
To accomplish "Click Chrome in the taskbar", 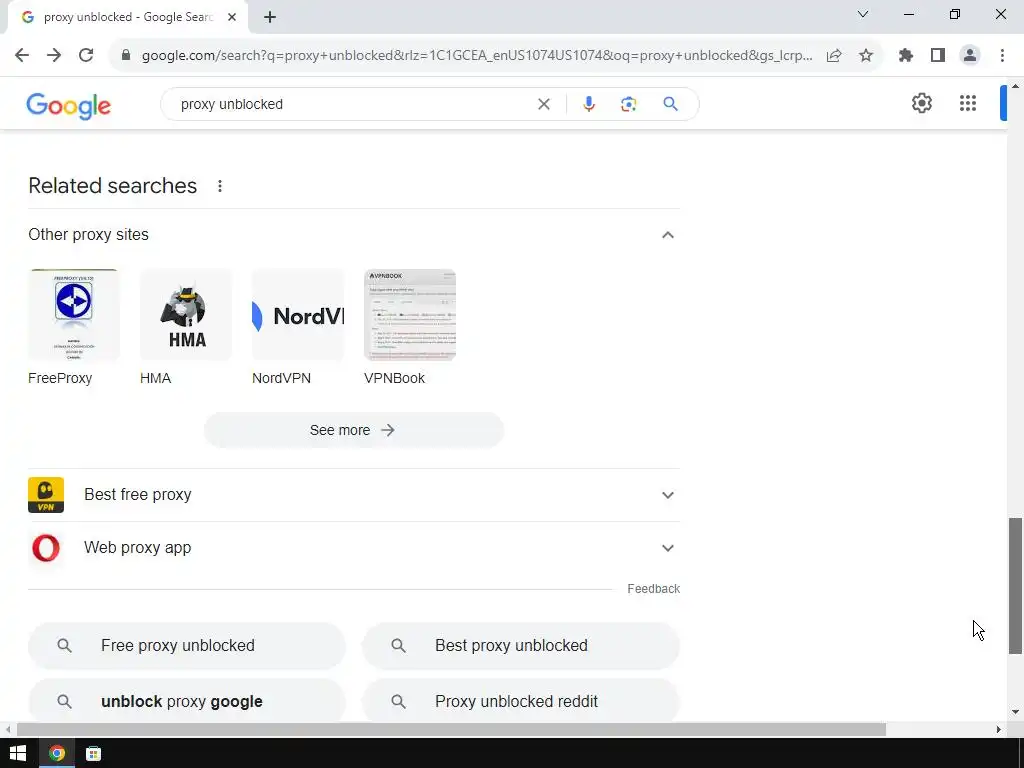I will coord(57,753).
